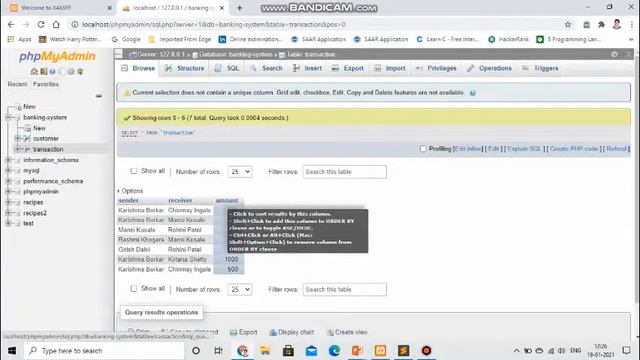This screenshot has width=640, height=360.
Task: Open page settings gear at top right
Action: pos(614,54)
